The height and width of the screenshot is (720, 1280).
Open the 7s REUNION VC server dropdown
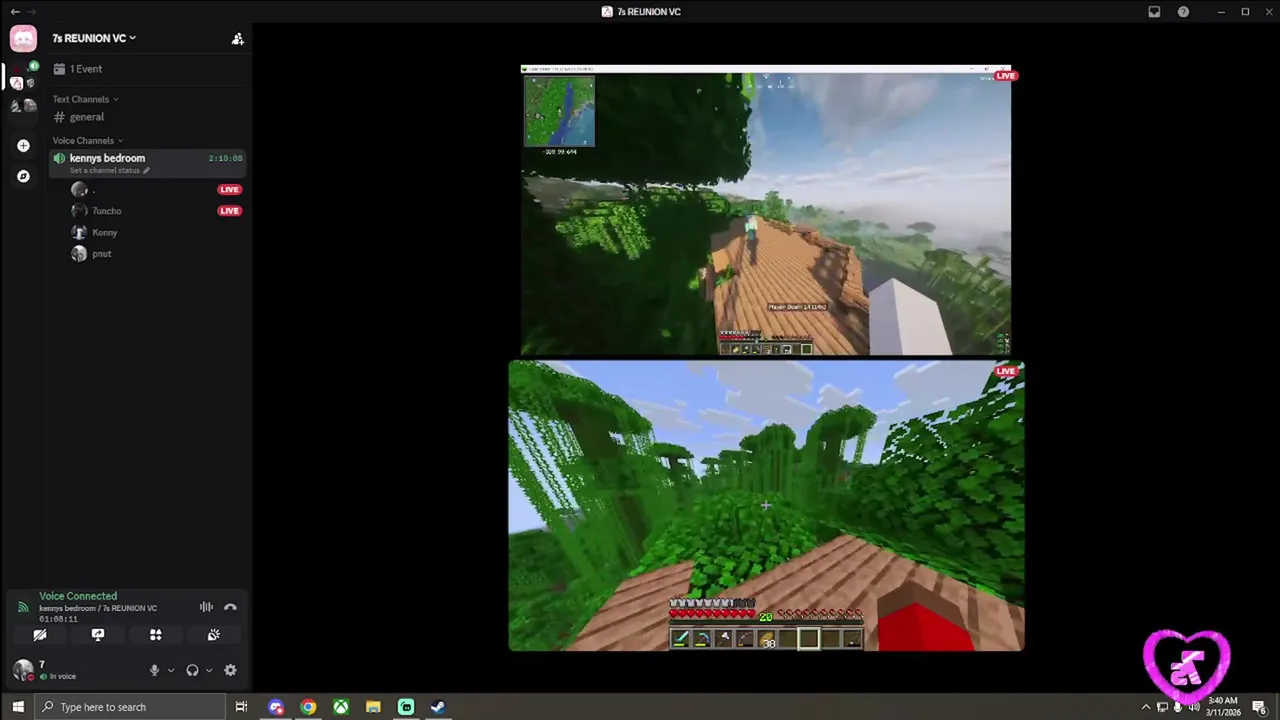94,38
